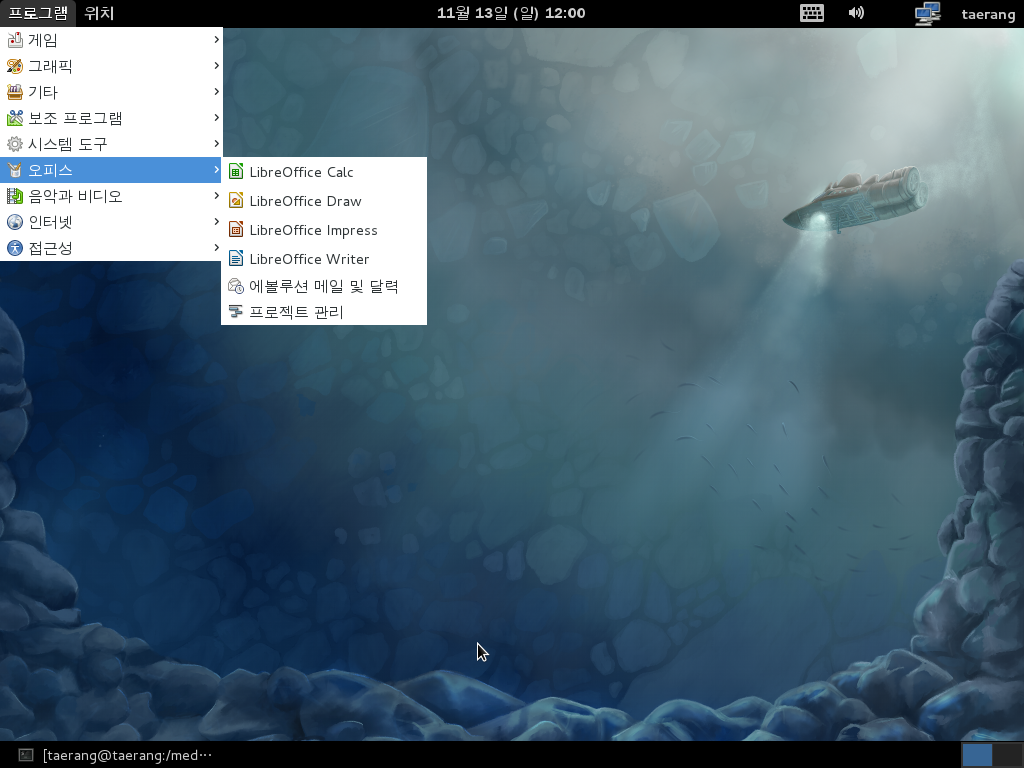
Task: Open the network connection indicator
Action: [927, 13]
